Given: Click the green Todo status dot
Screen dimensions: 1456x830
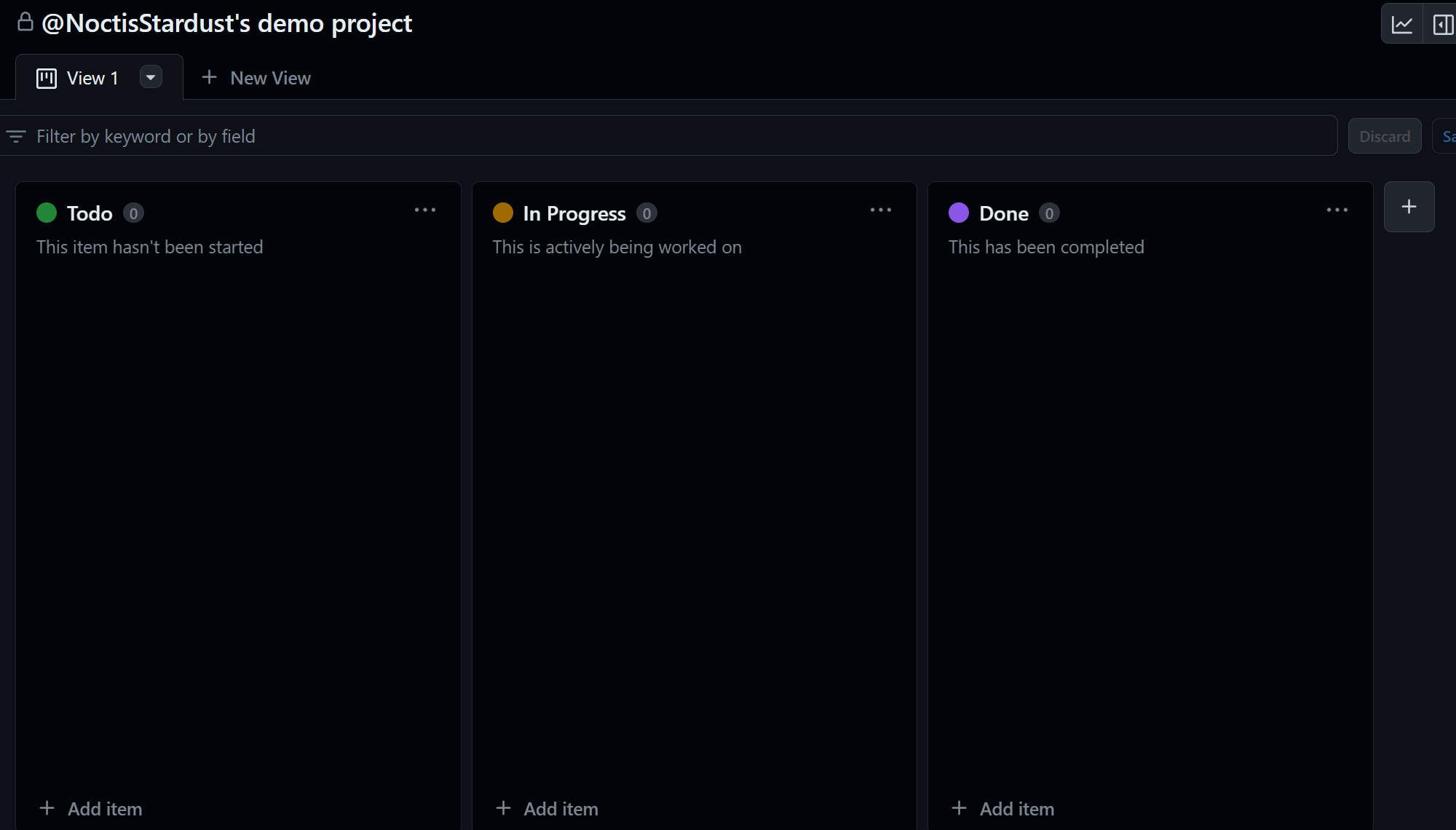Looking at the screenshot, I should (x=47, y=213).
